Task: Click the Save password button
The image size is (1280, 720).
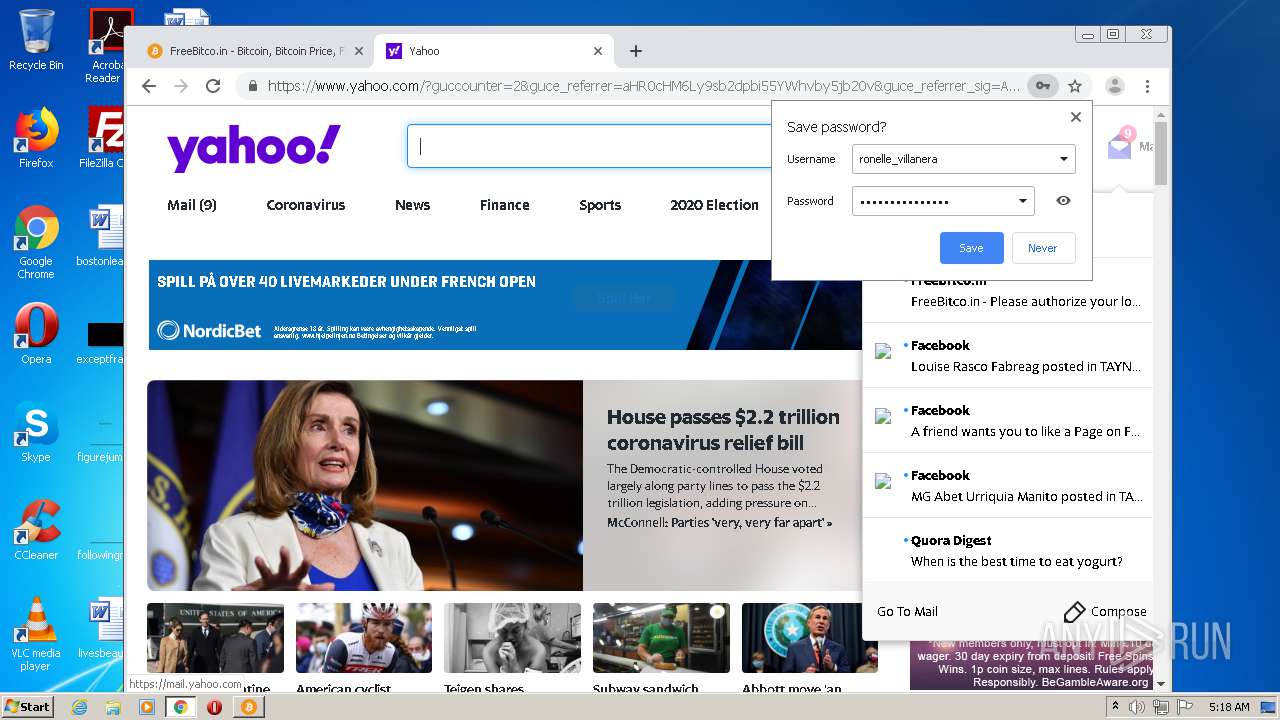Action: 971,248
